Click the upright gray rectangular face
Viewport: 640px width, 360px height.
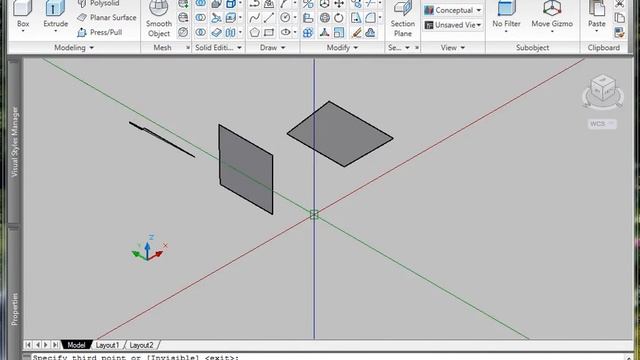pyautogui.click(x=246, y=169)
